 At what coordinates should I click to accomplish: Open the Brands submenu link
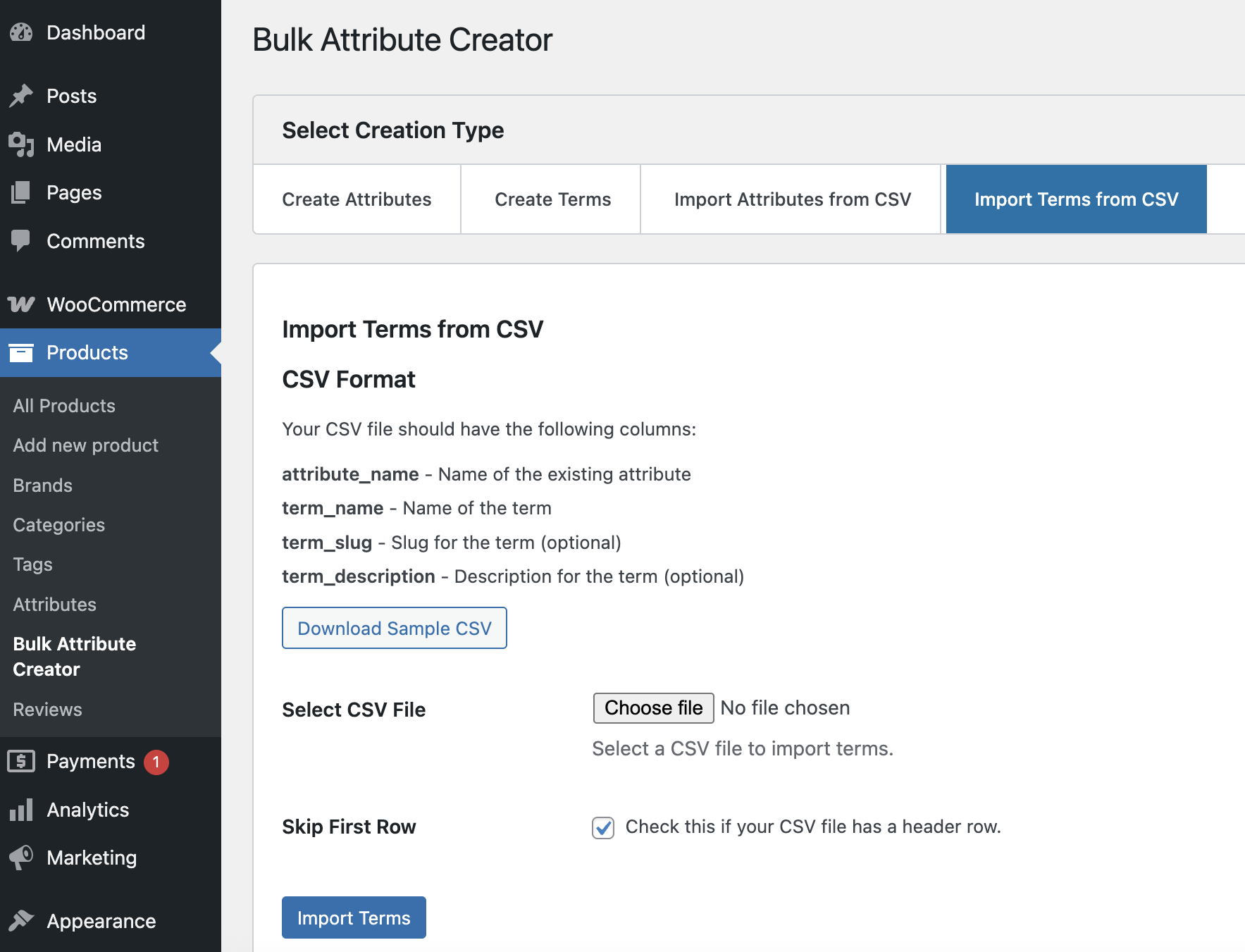(x=42, y=486)
